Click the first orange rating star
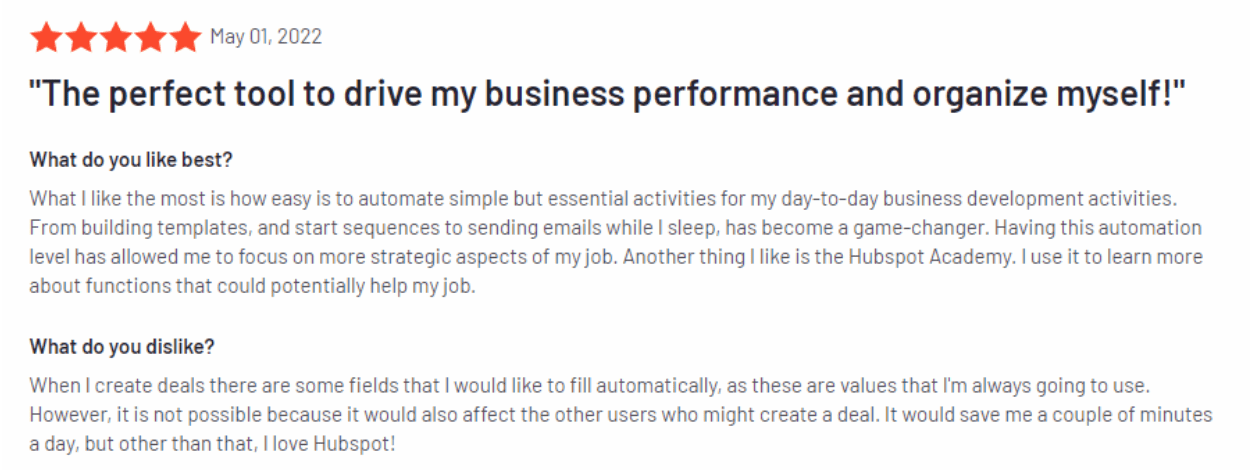This screenshot has height=472, width=1254. tap(46, 38)
